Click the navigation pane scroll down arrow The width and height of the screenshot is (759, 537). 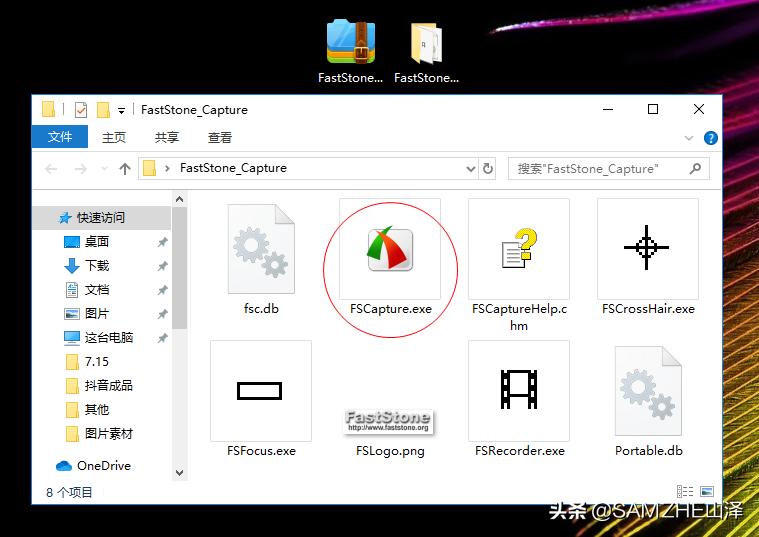tap(180, 473)
